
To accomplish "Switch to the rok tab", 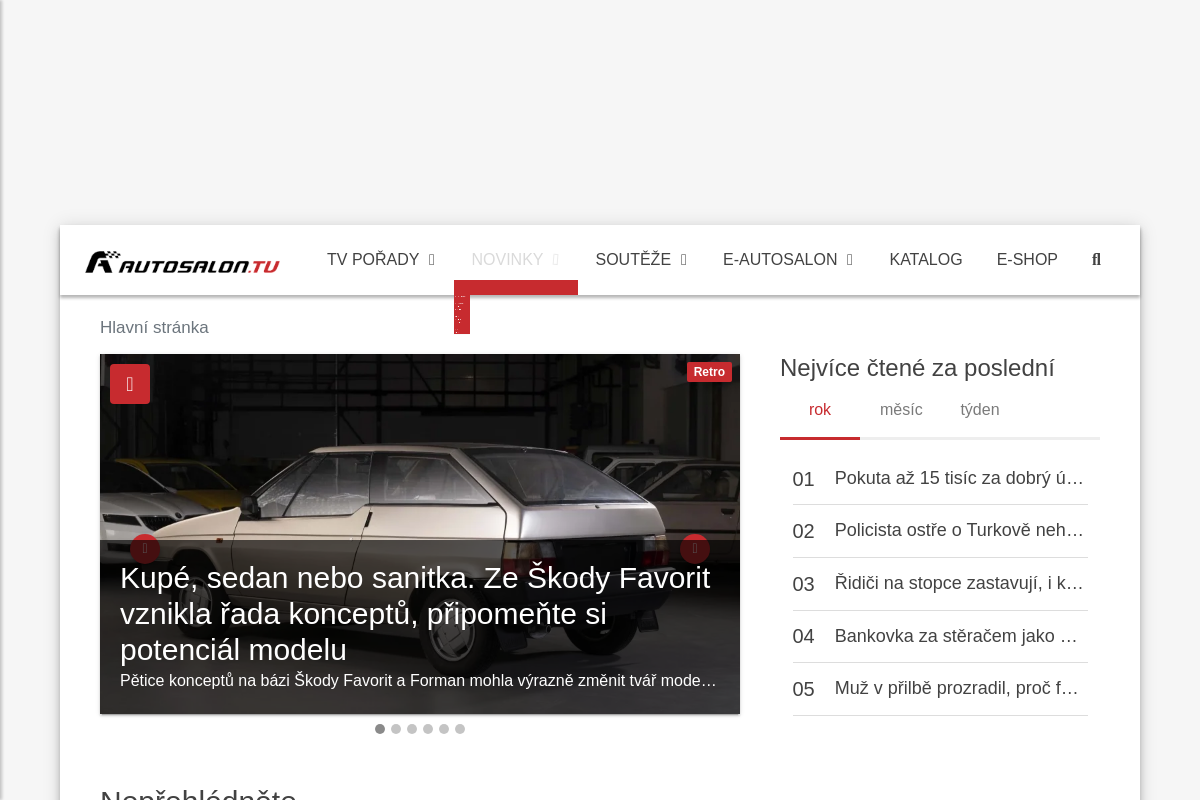I will tap(820, 410).
